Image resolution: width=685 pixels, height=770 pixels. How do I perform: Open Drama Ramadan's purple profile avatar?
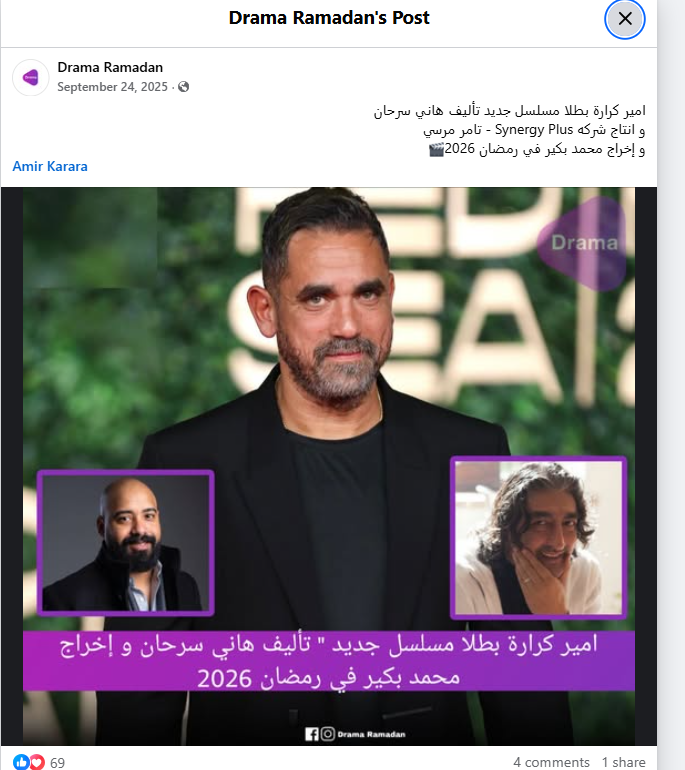(30, 78)
